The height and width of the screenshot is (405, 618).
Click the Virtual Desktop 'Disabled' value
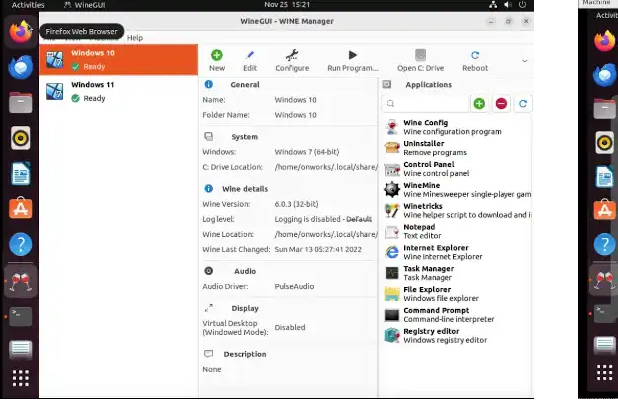(290, 327)
